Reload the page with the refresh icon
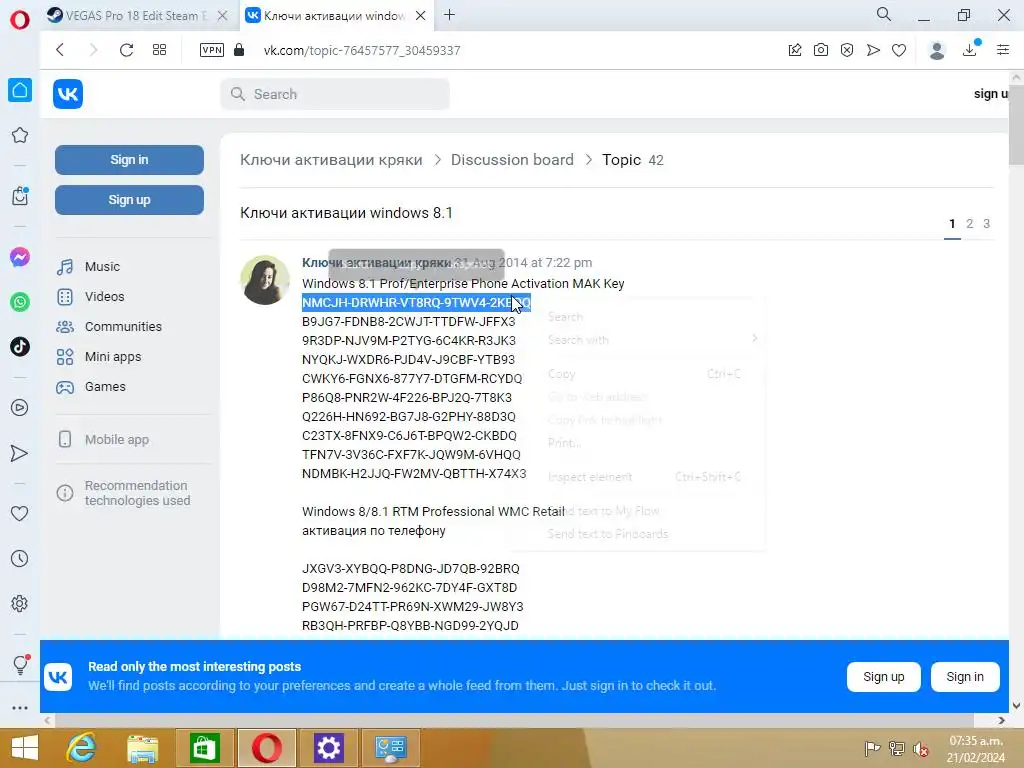Screen dimensions: 1024x768 tap(126, 50)
